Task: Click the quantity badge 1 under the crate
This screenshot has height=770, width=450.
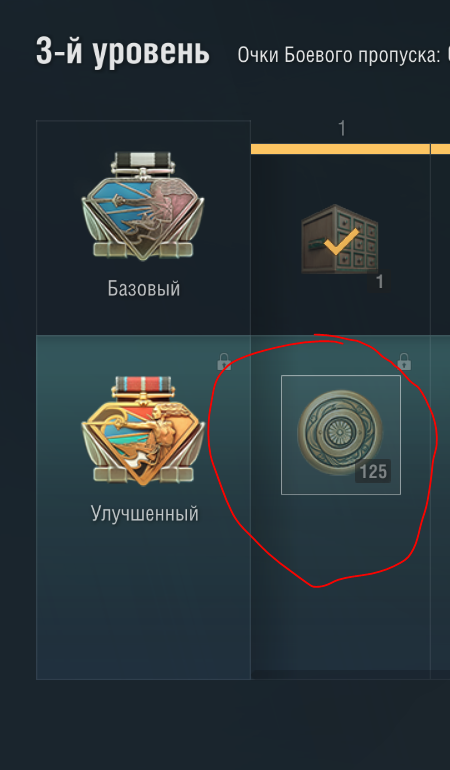Action: [x=379, y=282]
